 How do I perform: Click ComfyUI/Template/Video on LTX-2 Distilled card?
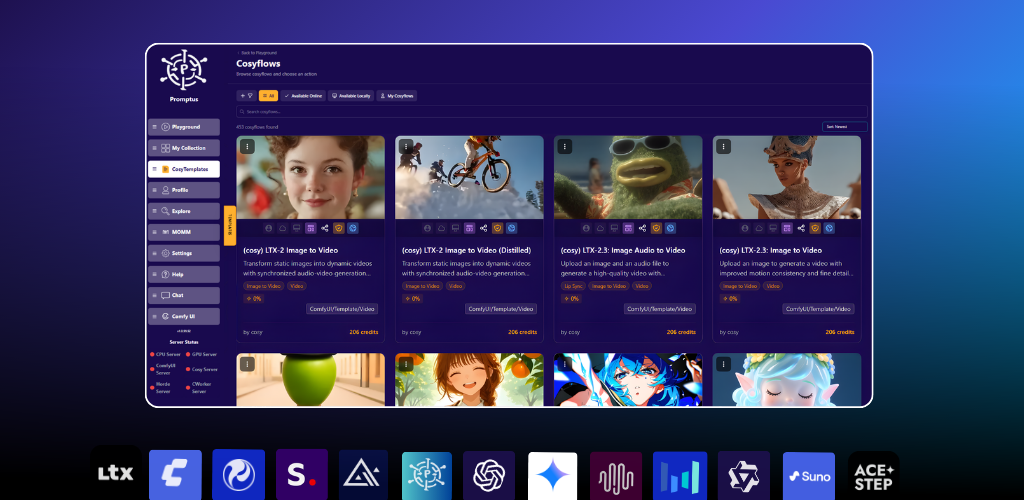501,309
